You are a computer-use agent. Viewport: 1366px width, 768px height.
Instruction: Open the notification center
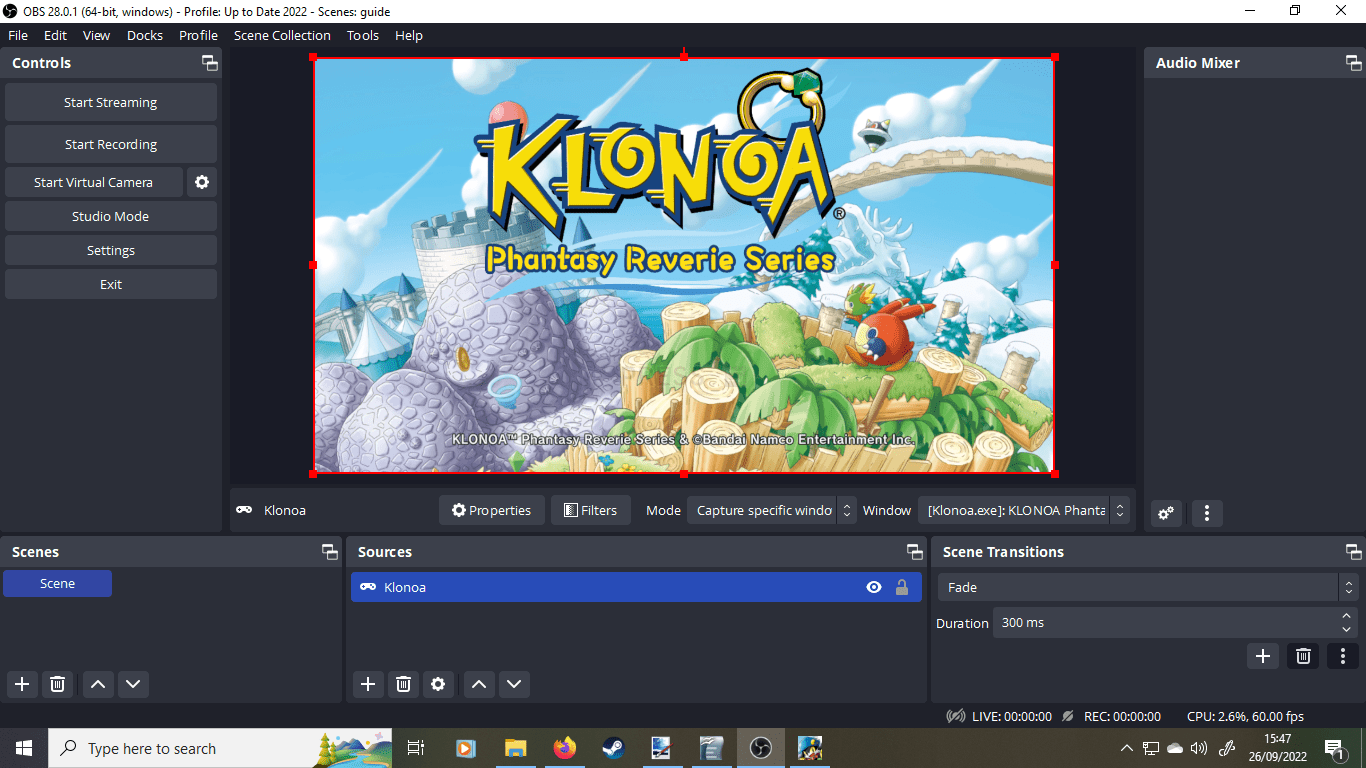[1334, 748]
